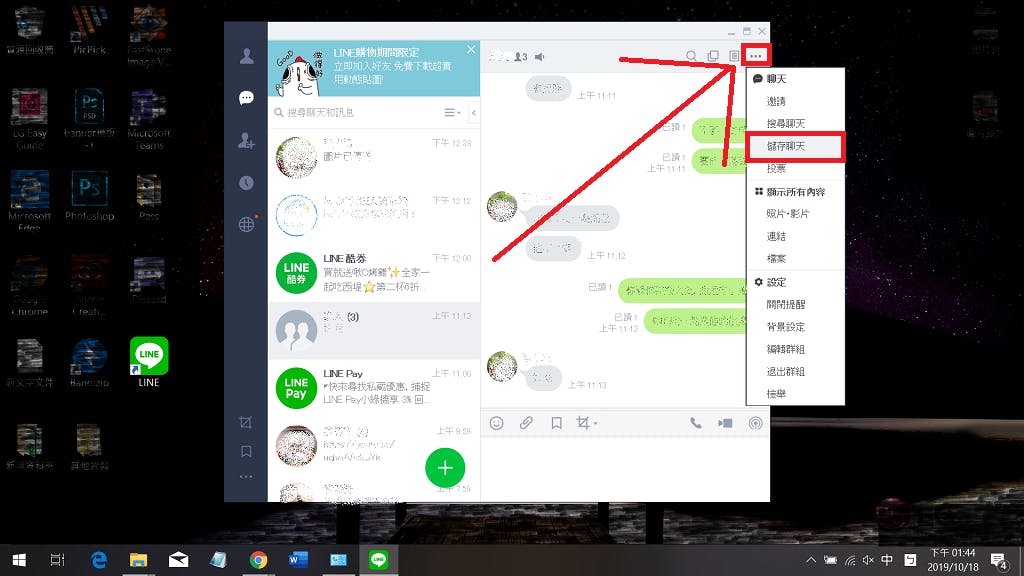The image size is (1024, 576).
Task: Open Chrome from the taskbar
Action: [258, 560]
